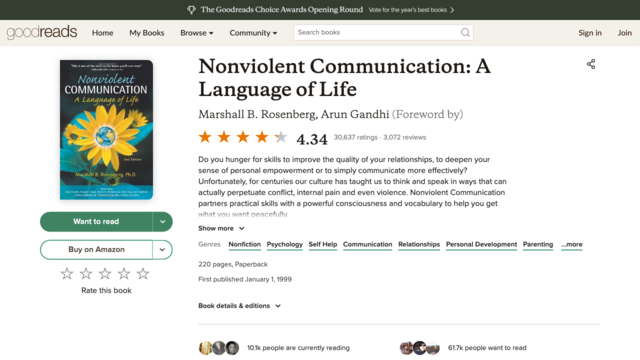Rate this book five stars
Screen dimensions: 640x360
143,273
